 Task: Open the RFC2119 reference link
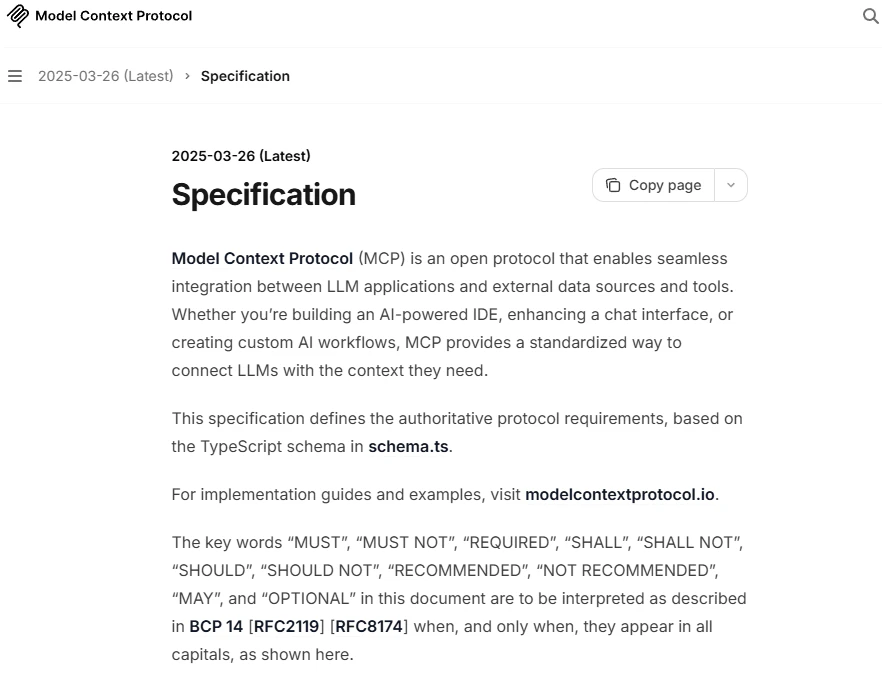[x=287, y=627]
